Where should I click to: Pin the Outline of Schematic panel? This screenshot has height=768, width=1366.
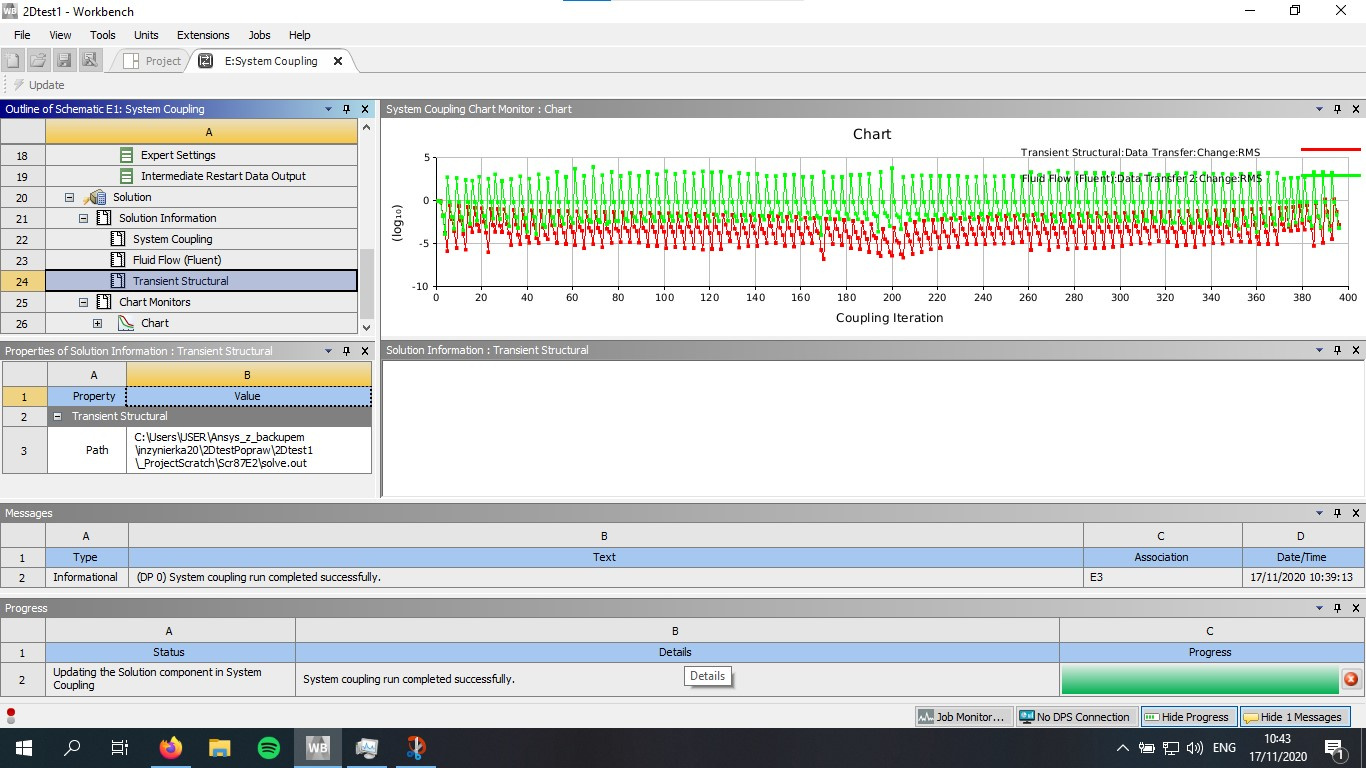[x=346, y=109]
